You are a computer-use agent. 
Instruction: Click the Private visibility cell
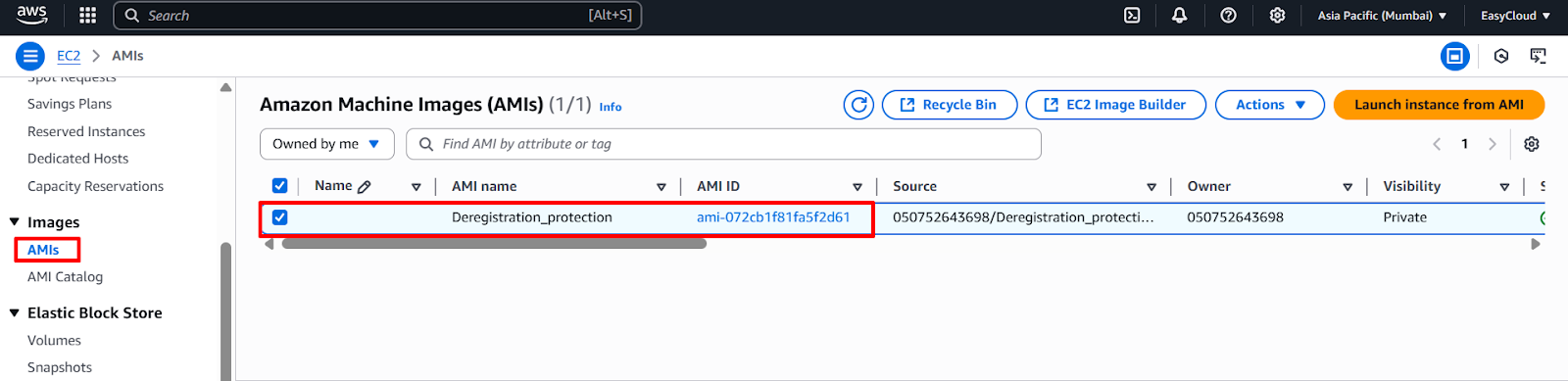tap(1404, 217)
